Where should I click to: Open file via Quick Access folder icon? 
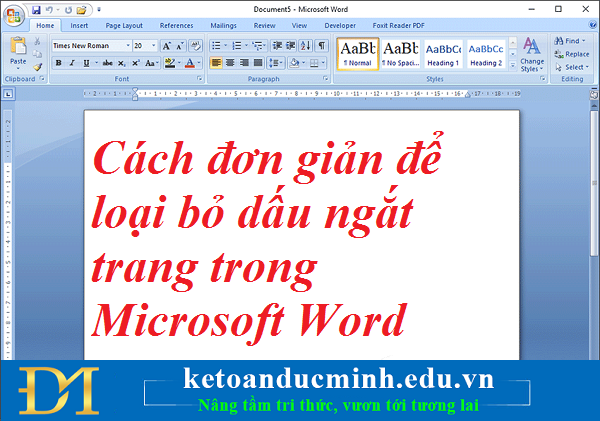(x=81, y=10)
